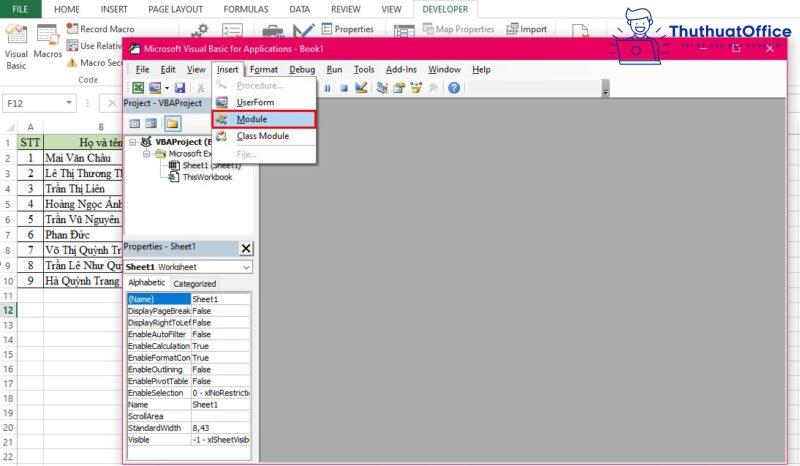Screen dimensions: 800x466
Task: Open Properties Window icon in VBA toolbar
Action: (398, 88)
